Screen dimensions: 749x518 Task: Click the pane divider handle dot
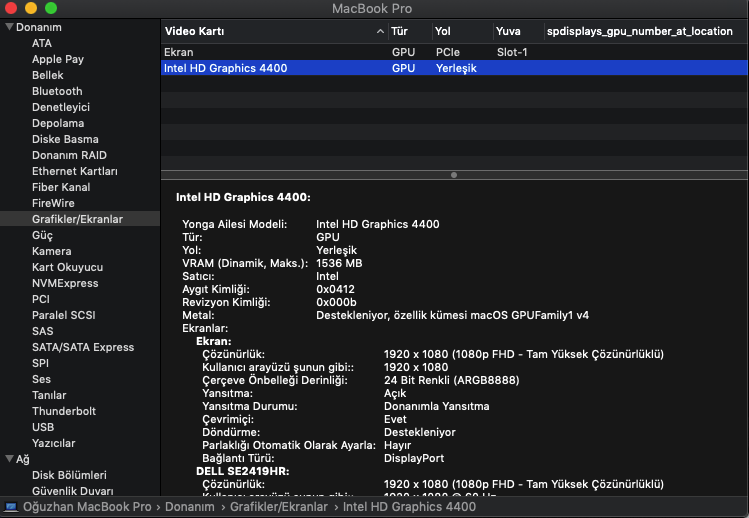[454, 175]
